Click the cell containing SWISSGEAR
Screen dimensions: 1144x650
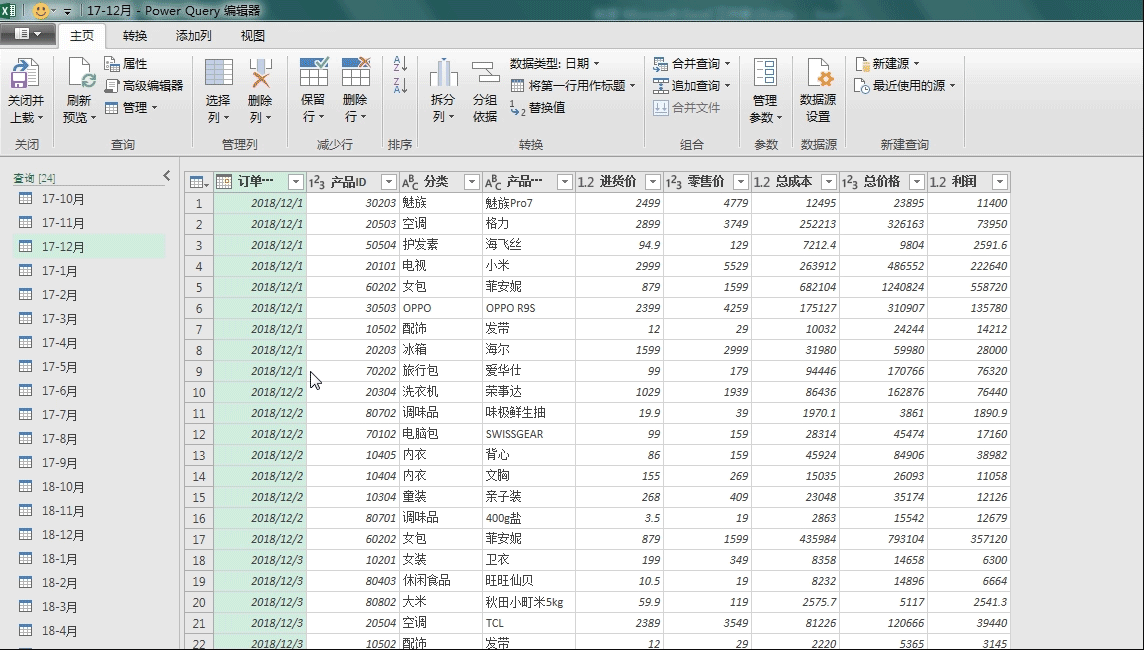(x=529, y=434)
